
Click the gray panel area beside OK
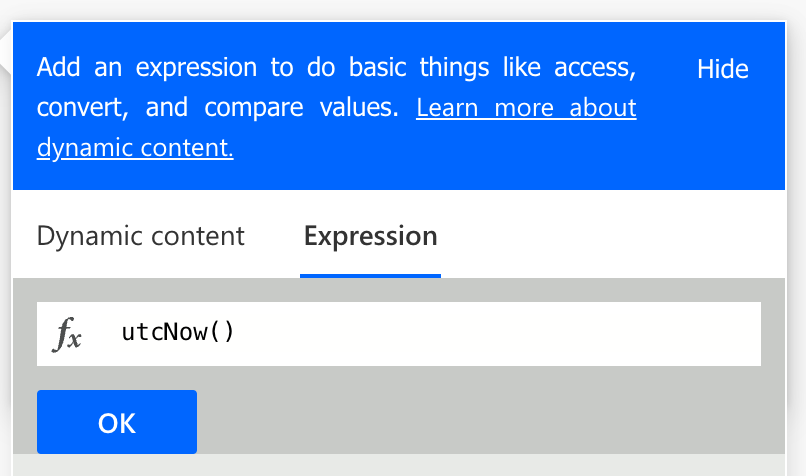coord(488,422)
